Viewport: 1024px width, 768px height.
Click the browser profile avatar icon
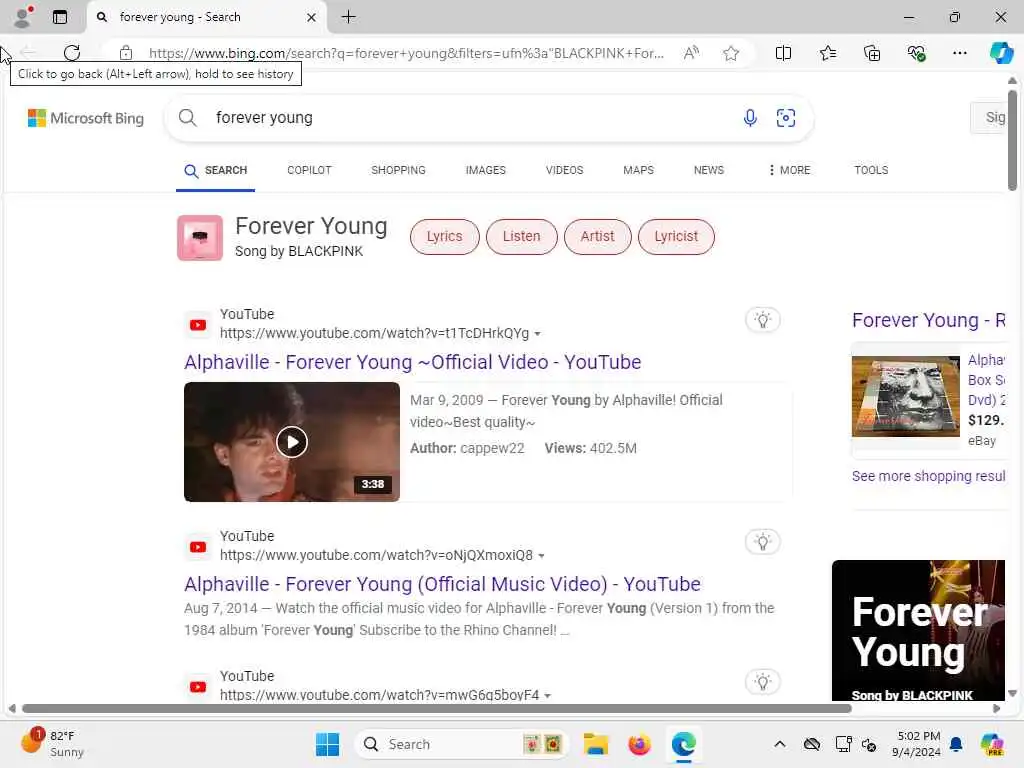[23, 17]
